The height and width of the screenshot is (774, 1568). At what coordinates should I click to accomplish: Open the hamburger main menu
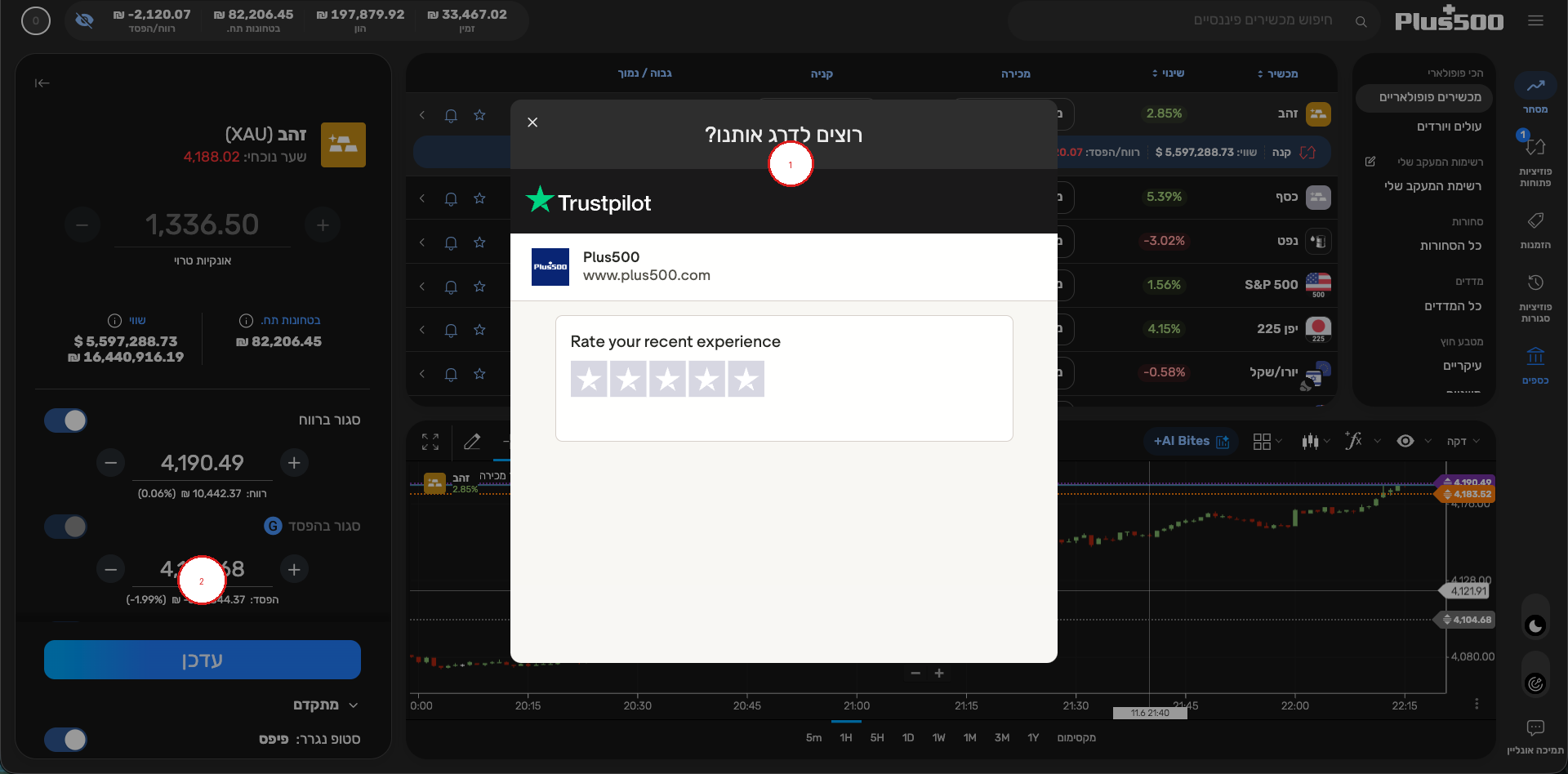coord(1535,20)
